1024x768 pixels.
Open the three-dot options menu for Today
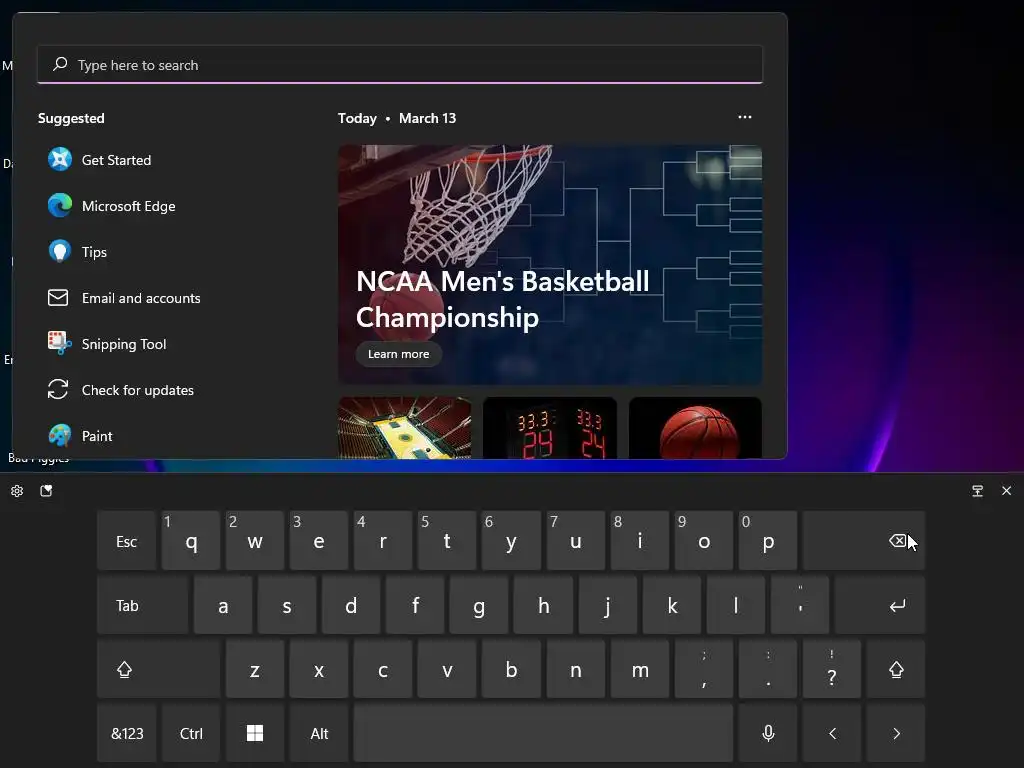(x=744, y=117)
